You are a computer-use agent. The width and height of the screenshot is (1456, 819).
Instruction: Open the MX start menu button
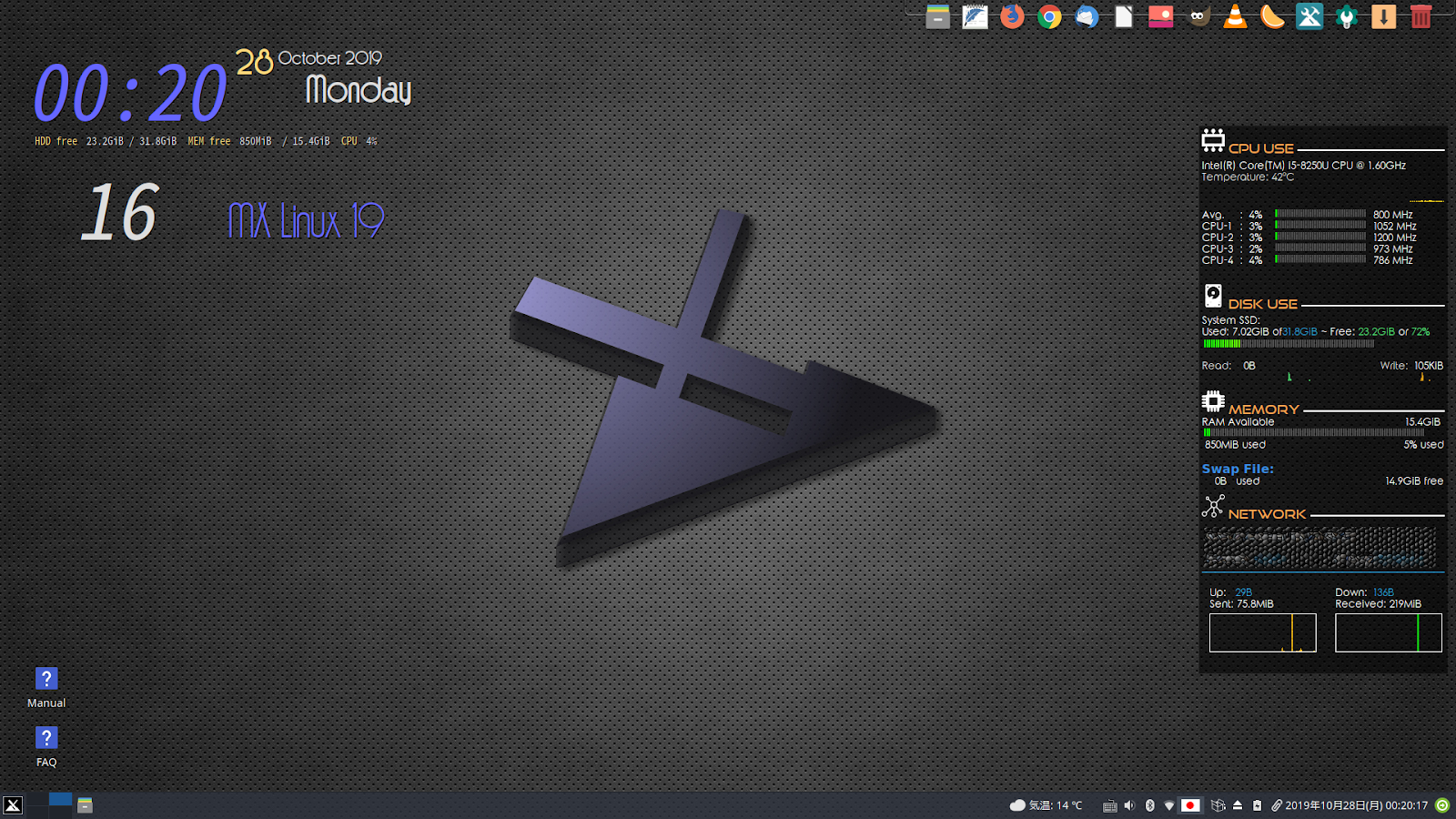tap(13, 805)
